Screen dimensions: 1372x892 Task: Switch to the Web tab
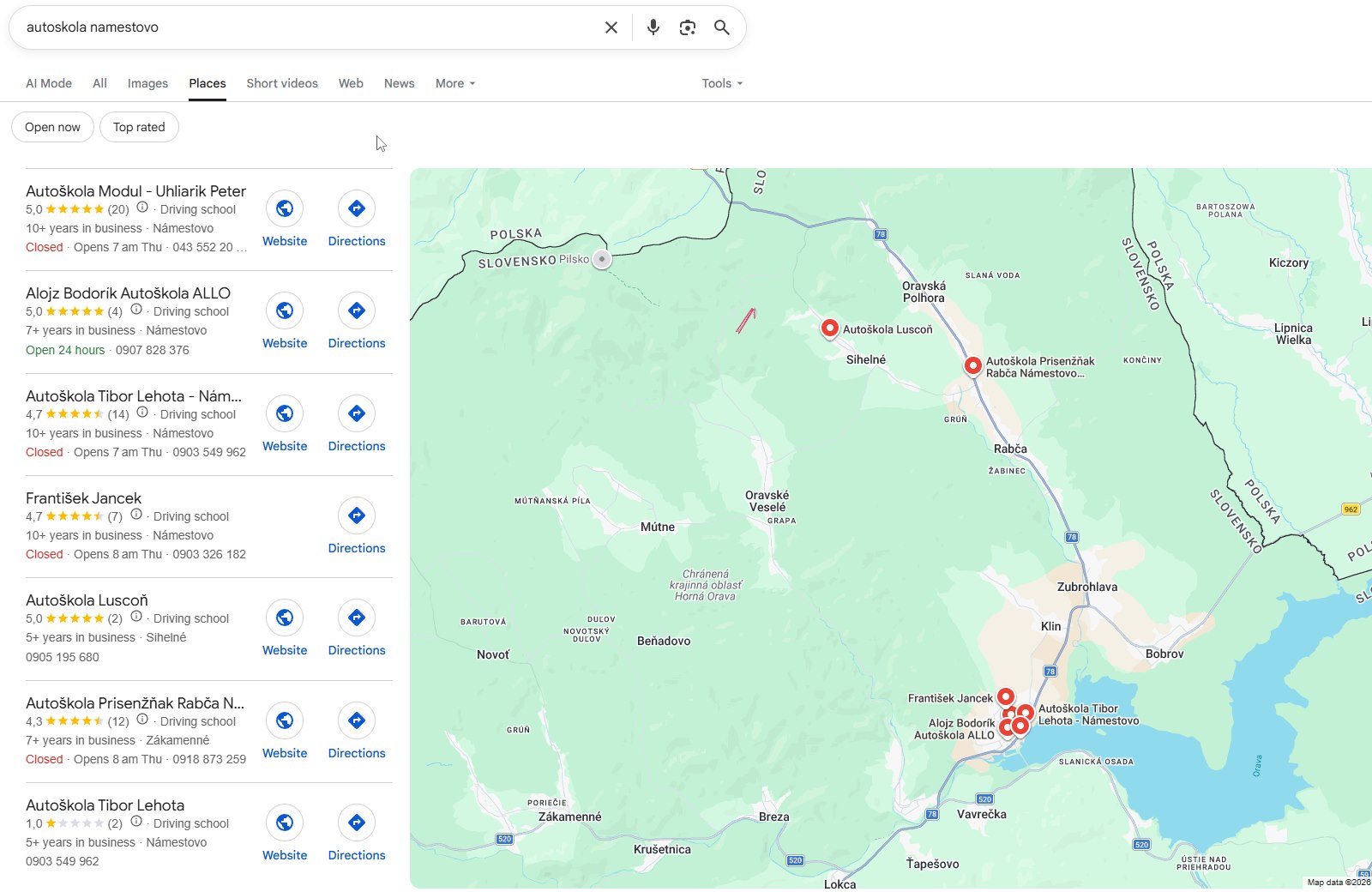pyautogui.click(x=351, y=83)
